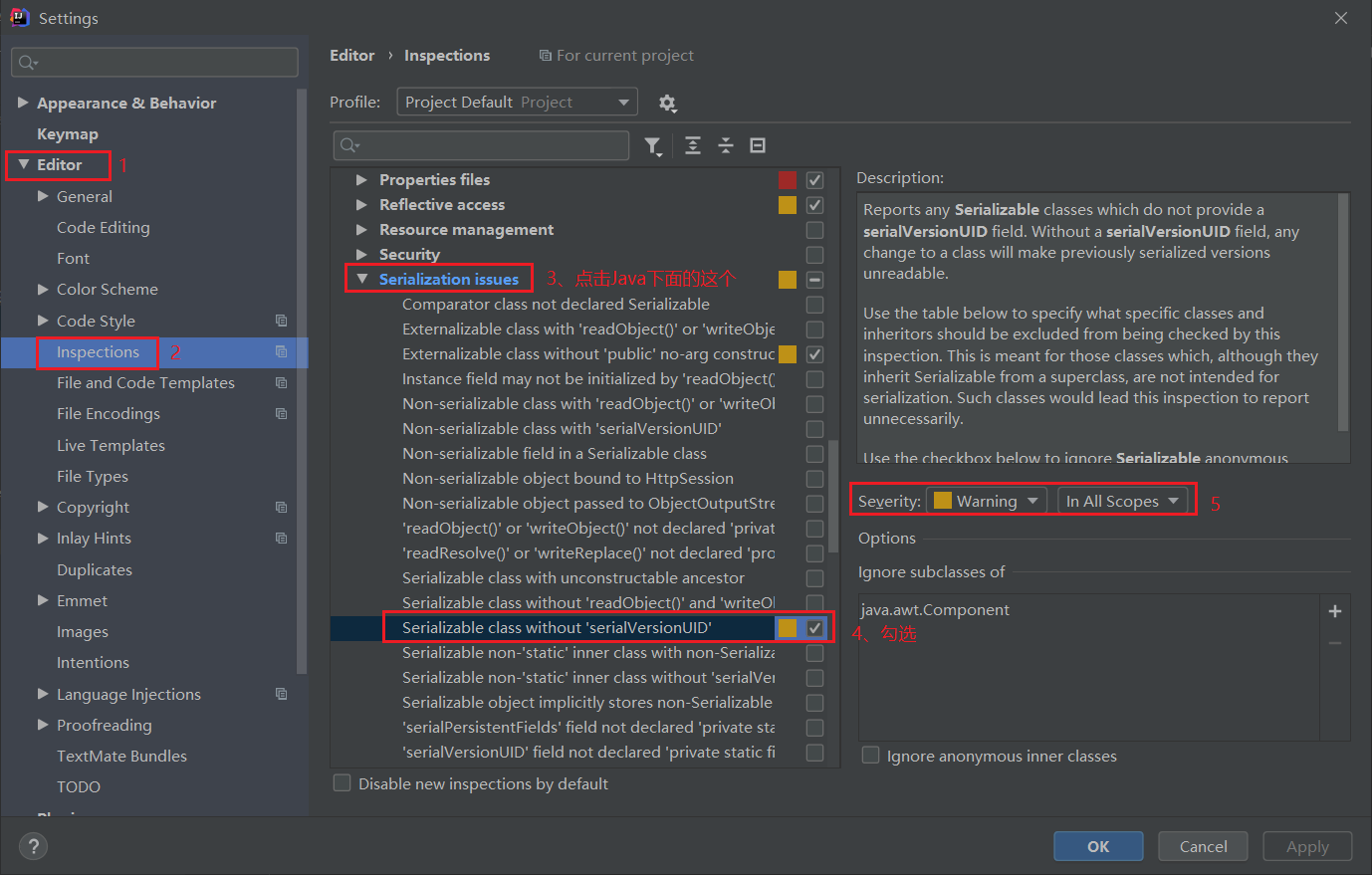Image resolution: width=1372 pixels, height=875 pixels.
Task: Click the search magnifier in the settings search box
Action: pos(28,63)
